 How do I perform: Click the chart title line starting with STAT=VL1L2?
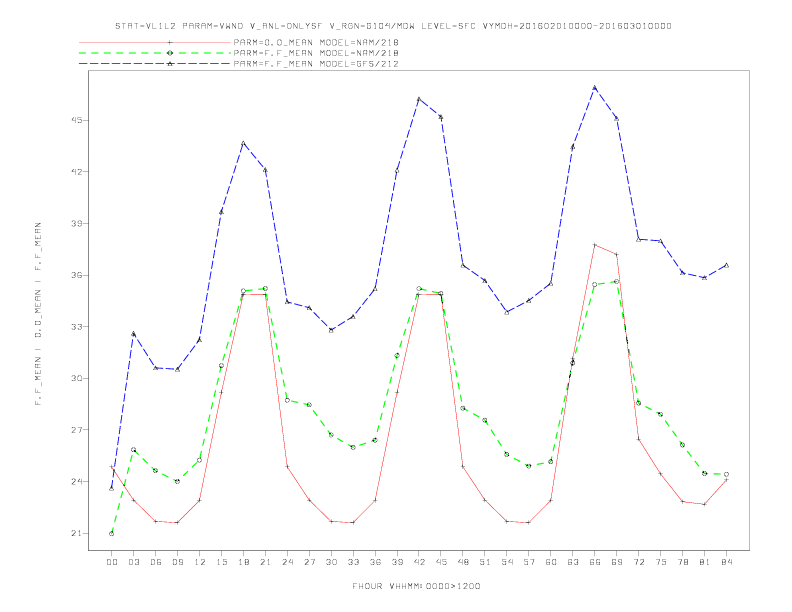tap(393, 26)
